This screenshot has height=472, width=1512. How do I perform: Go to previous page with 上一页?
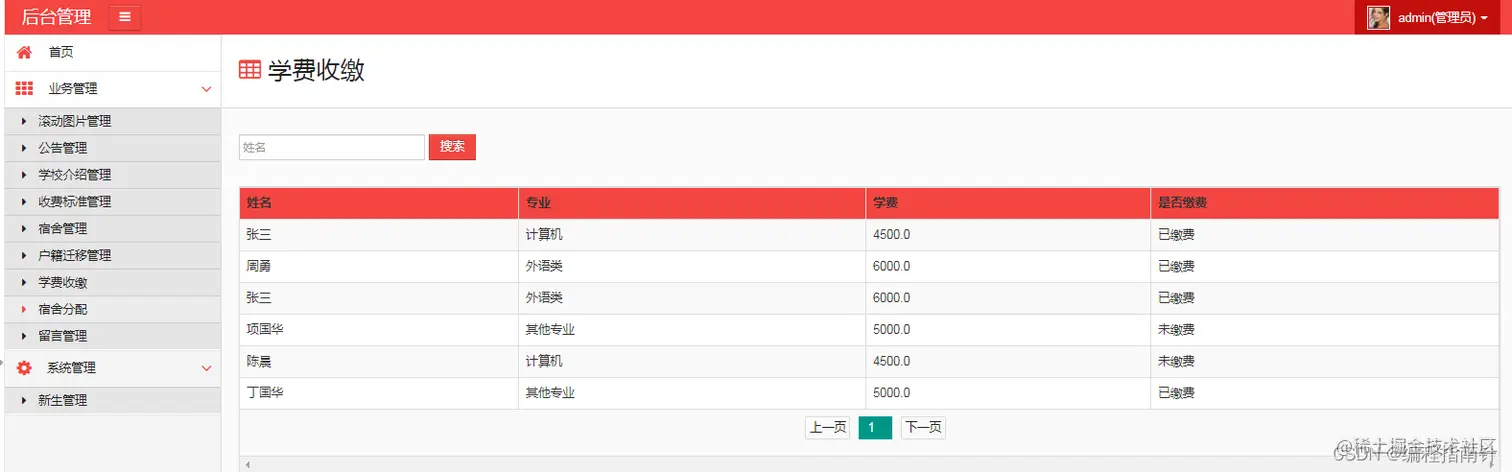pyautogui.click(x=827, y=428)
